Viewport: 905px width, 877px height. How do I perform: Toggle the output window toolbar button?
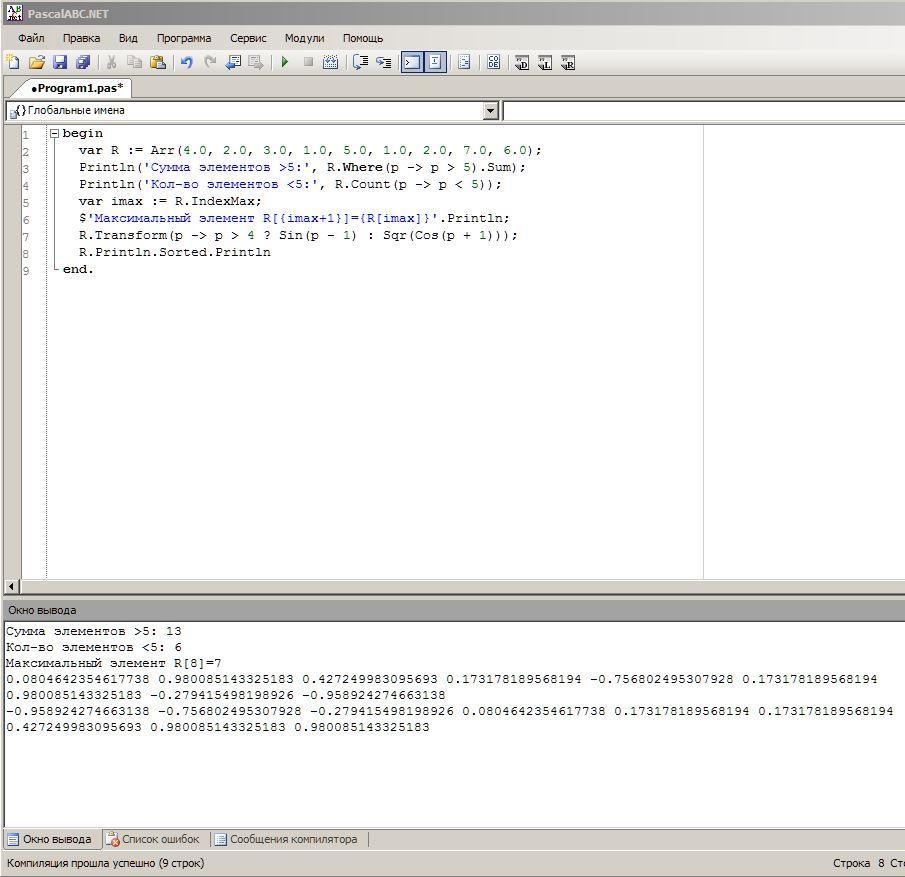(412, 62)
